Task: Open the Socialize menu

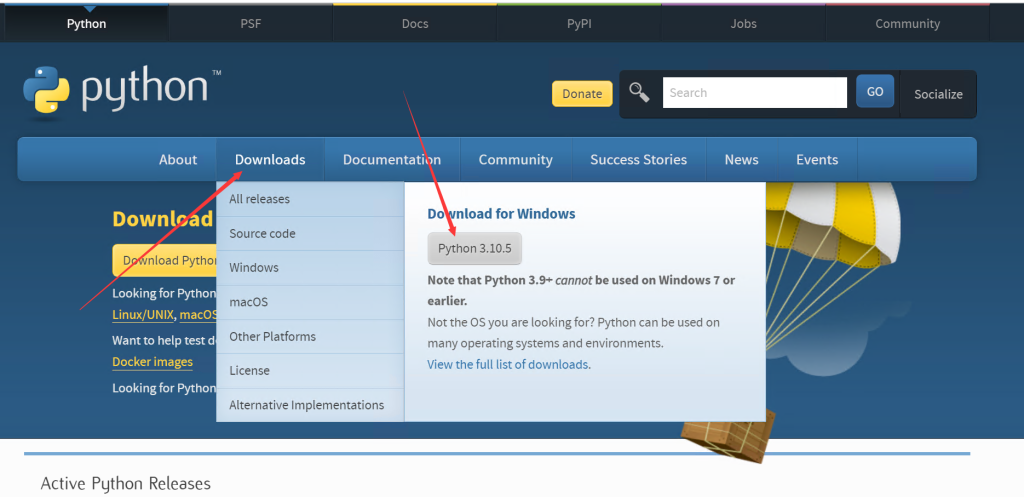Action: click(938, 94)
